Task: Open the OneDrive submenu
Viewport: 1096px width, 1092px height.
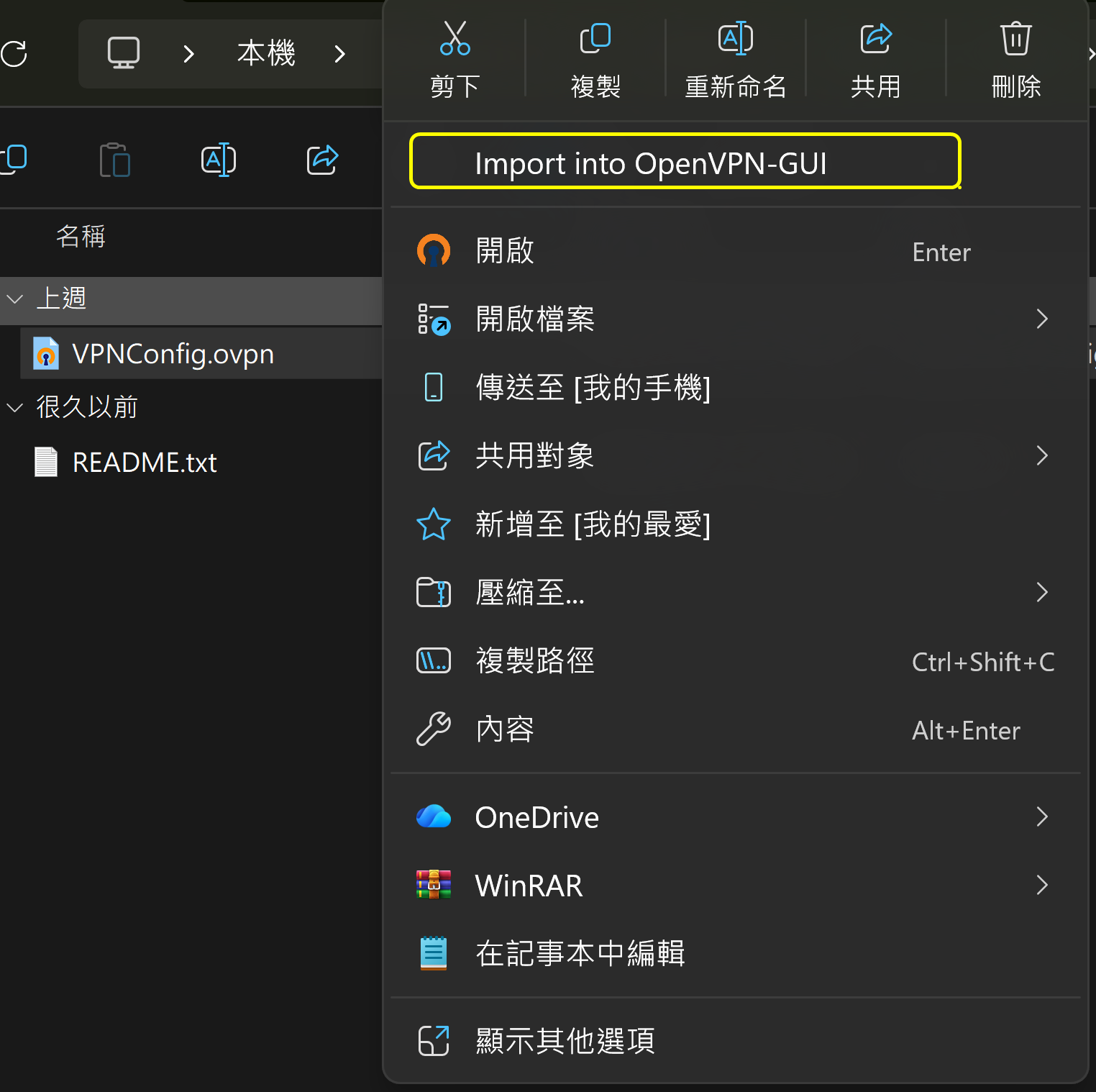Action: pos(735,817)
